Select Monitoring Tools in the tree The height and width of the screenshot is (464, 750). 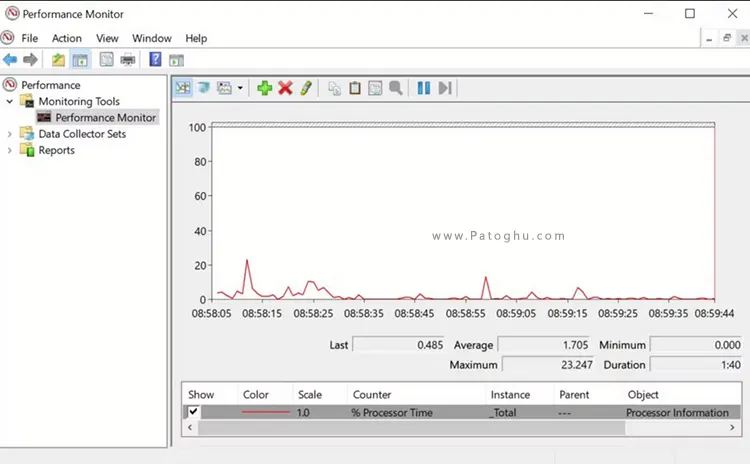(x=79, y=101)
